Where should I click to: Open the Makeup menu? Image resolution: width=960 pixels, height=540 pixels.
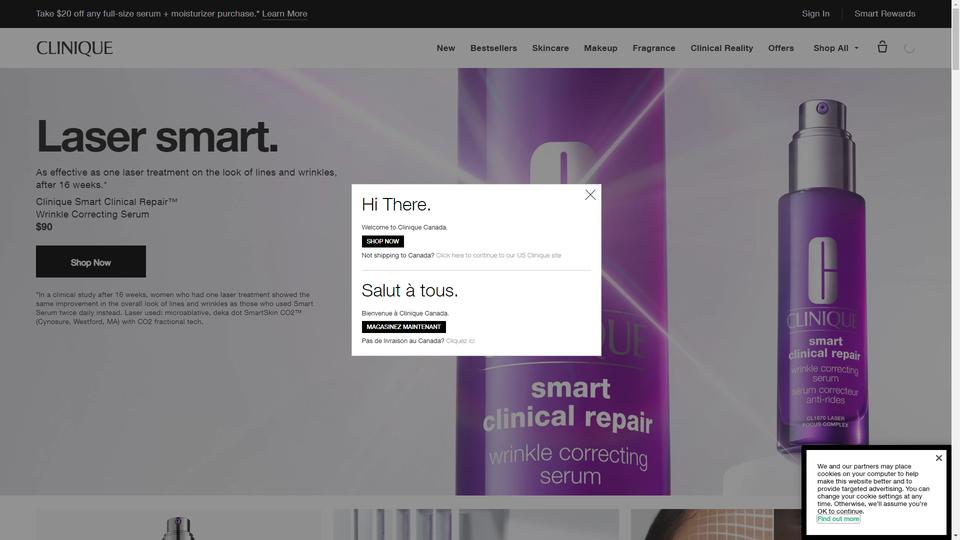(x=601, y=48)
